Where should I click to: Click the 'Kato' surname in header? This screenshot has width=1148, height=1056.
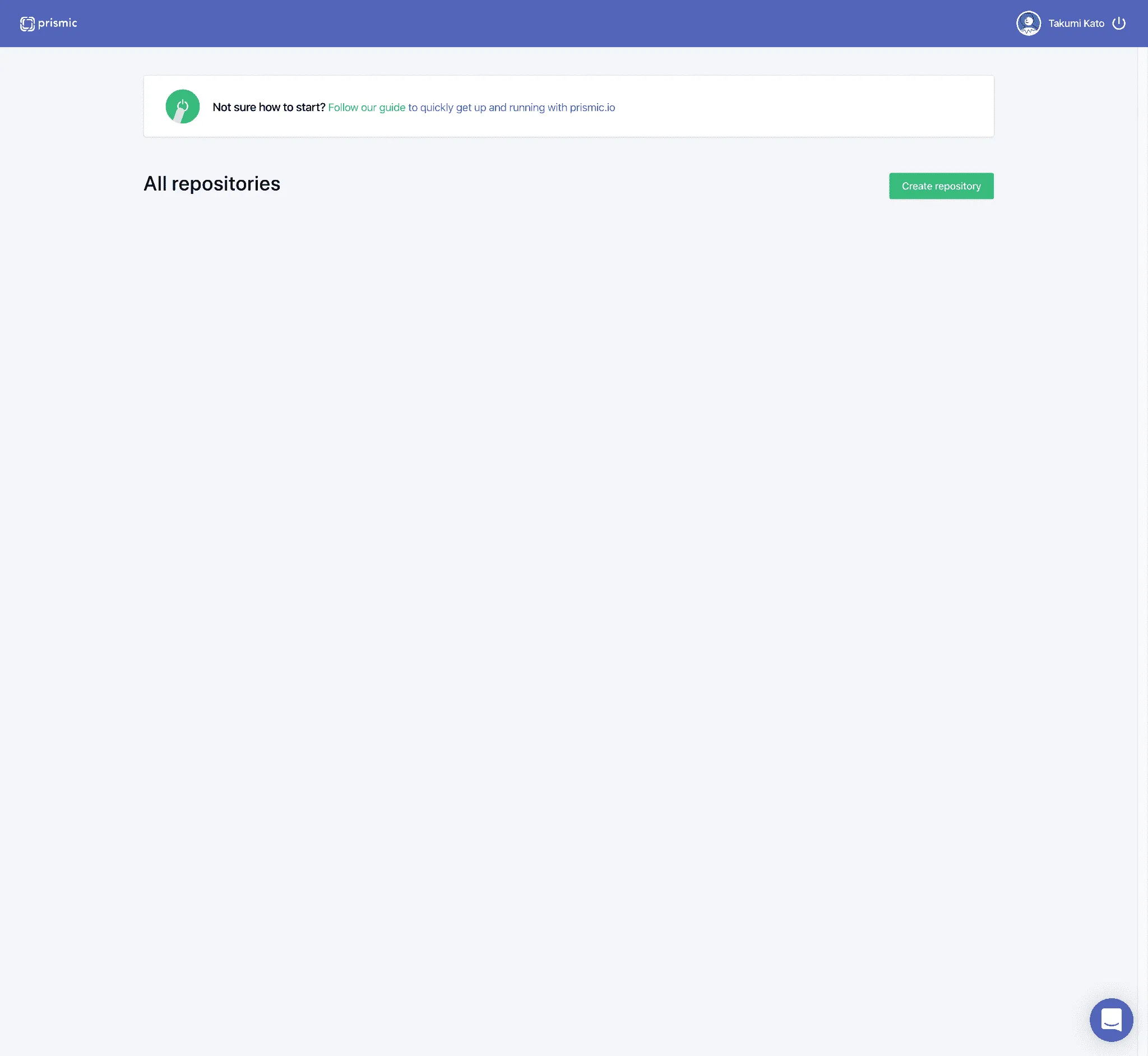(x=1093, y=24)
